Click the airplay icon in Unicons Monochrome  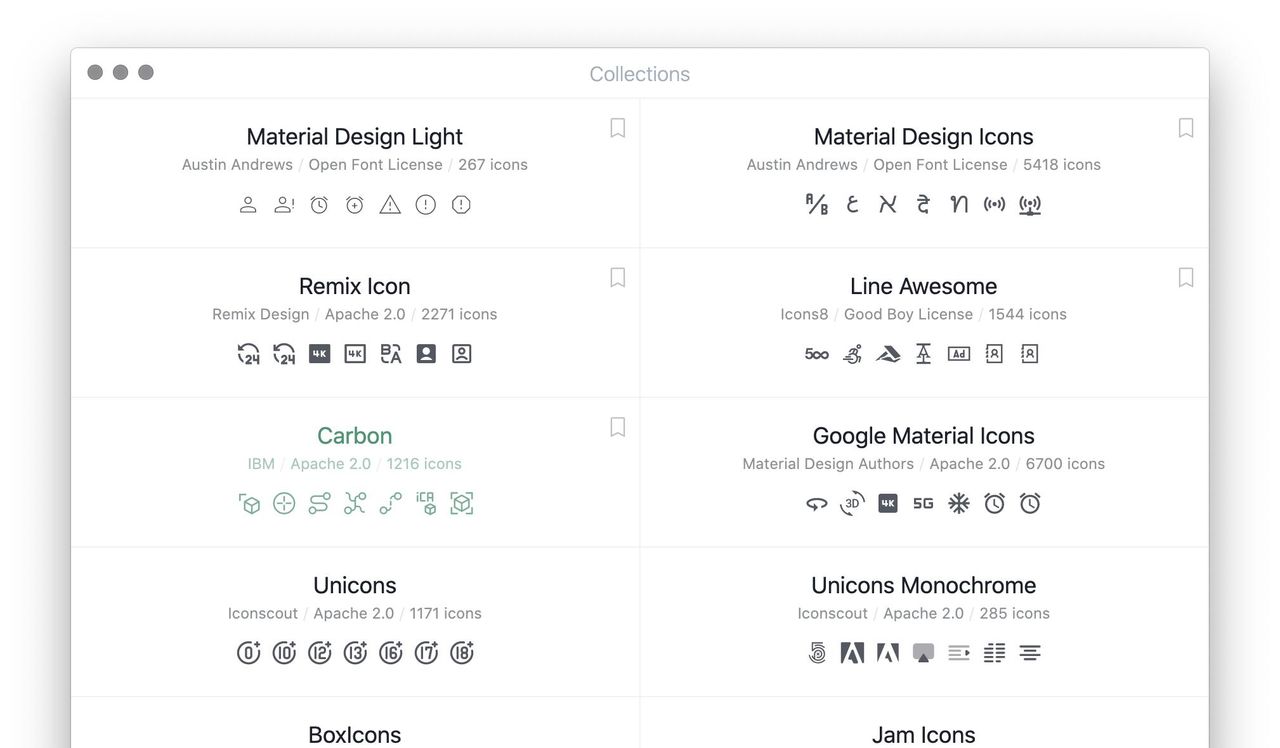point(923,654)
